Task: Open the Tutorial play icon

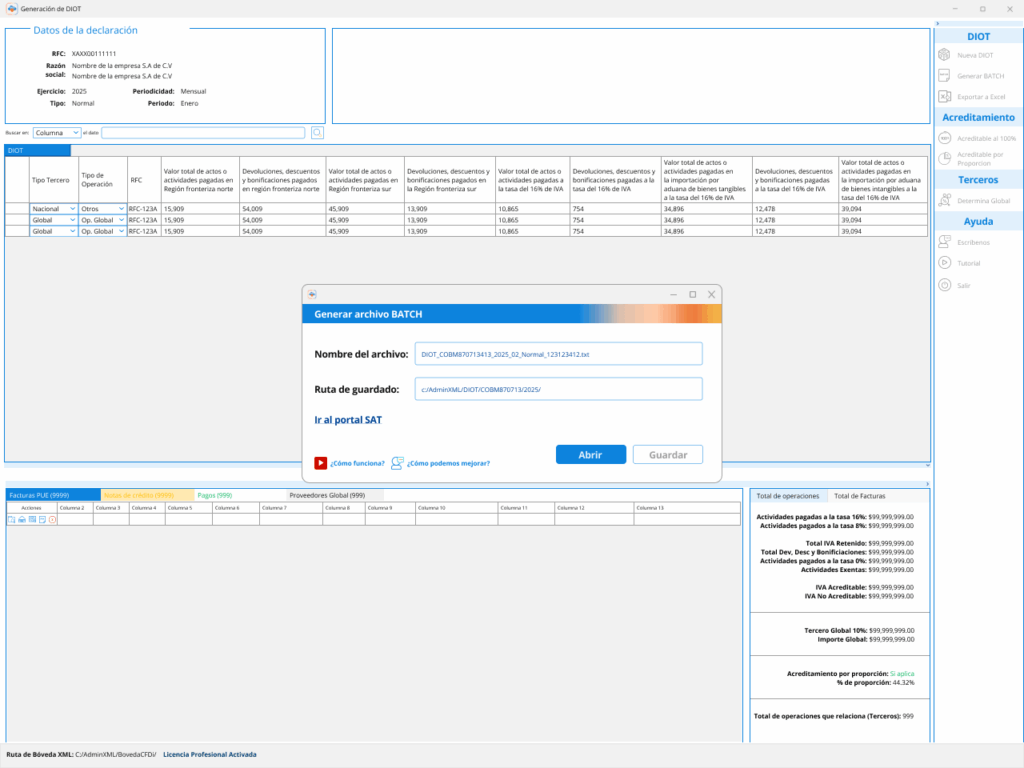Action: coord(944,263)
